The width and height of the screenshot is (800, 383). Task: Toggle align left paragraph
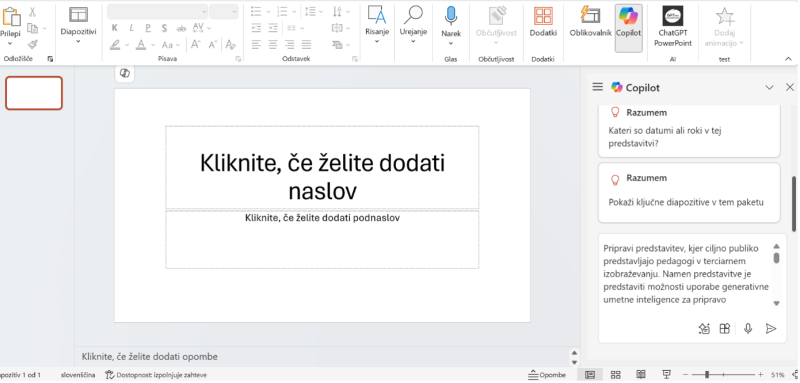(256, 45)
